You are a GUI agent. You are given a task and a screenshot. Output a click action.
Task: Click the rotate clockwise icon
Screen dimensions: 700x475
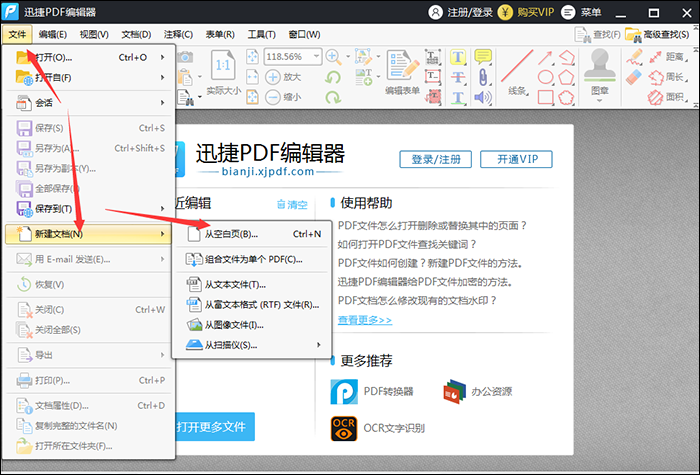point(333,97)
